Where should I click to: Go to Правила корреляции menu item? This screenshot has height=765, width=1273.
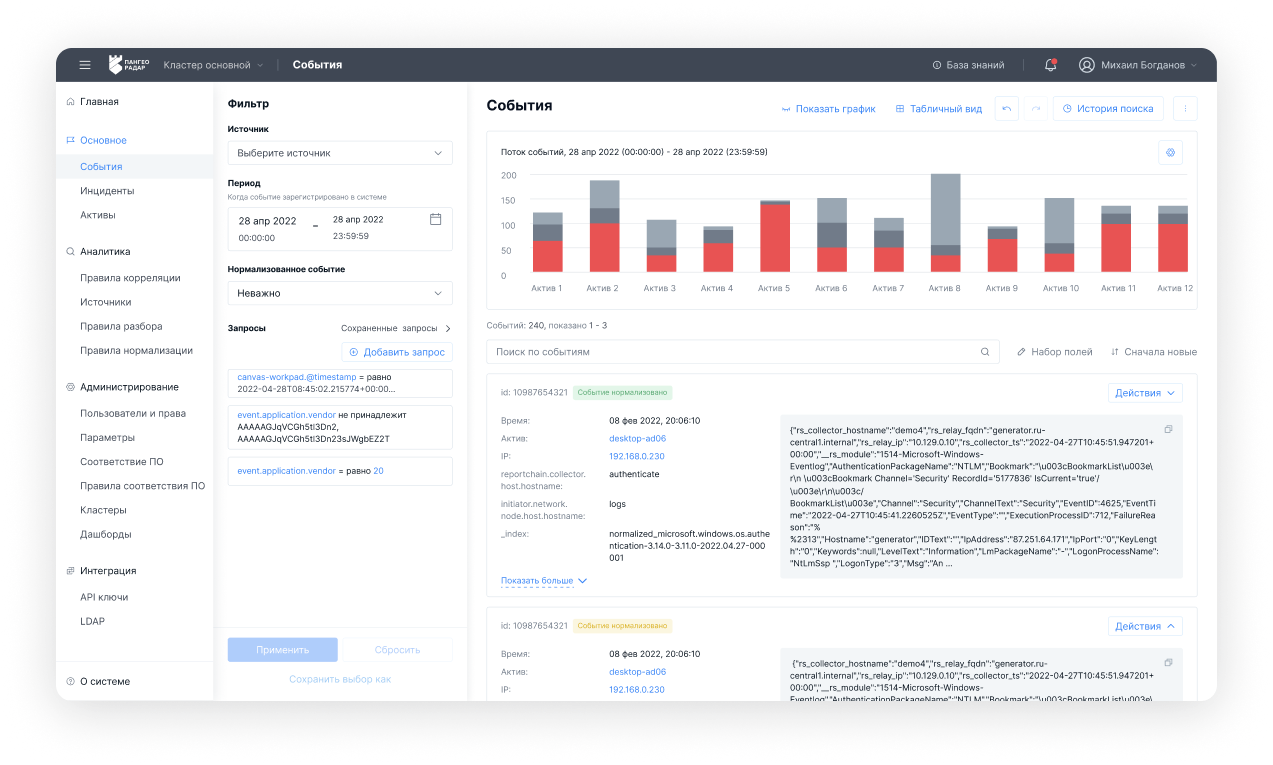tap(130, 278)
